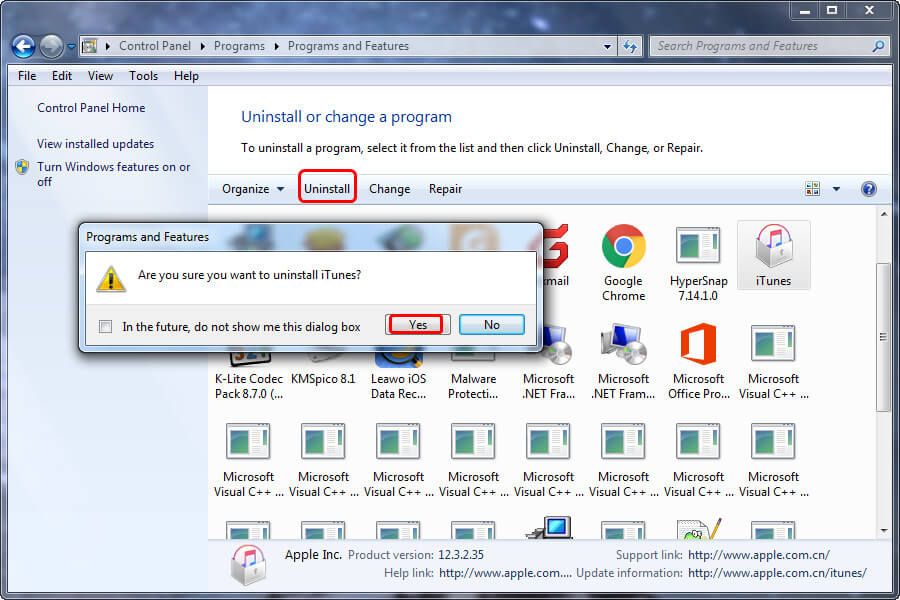
Task: Open Update information link apple.com.cn/itunes/
Action: pyautogui.click(x=777, y=573)
